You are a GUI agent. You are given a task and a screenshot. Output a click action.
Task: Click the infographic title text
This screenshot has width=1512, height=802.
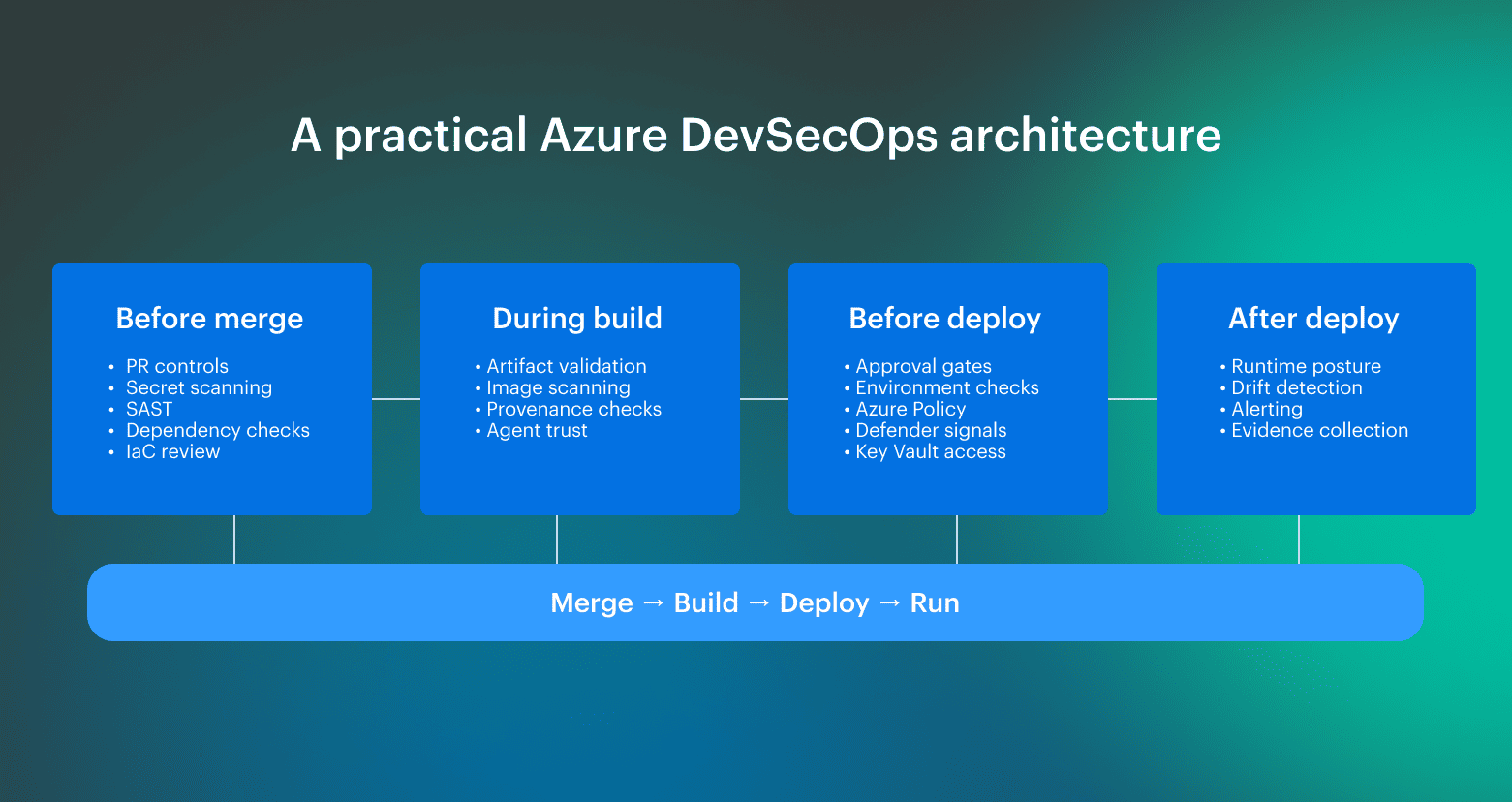[756, 136]
